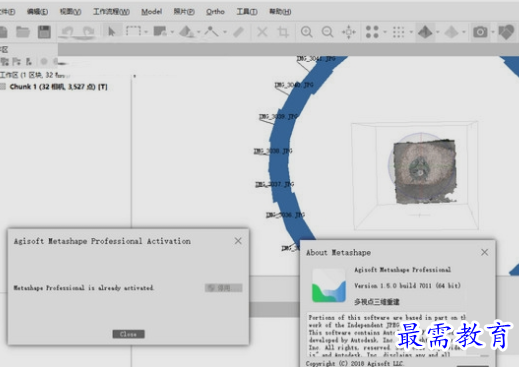Zoom in with the magnifier plus icon
The height and width of the screenshot is (367, 519).
click(x=306, y=32)
